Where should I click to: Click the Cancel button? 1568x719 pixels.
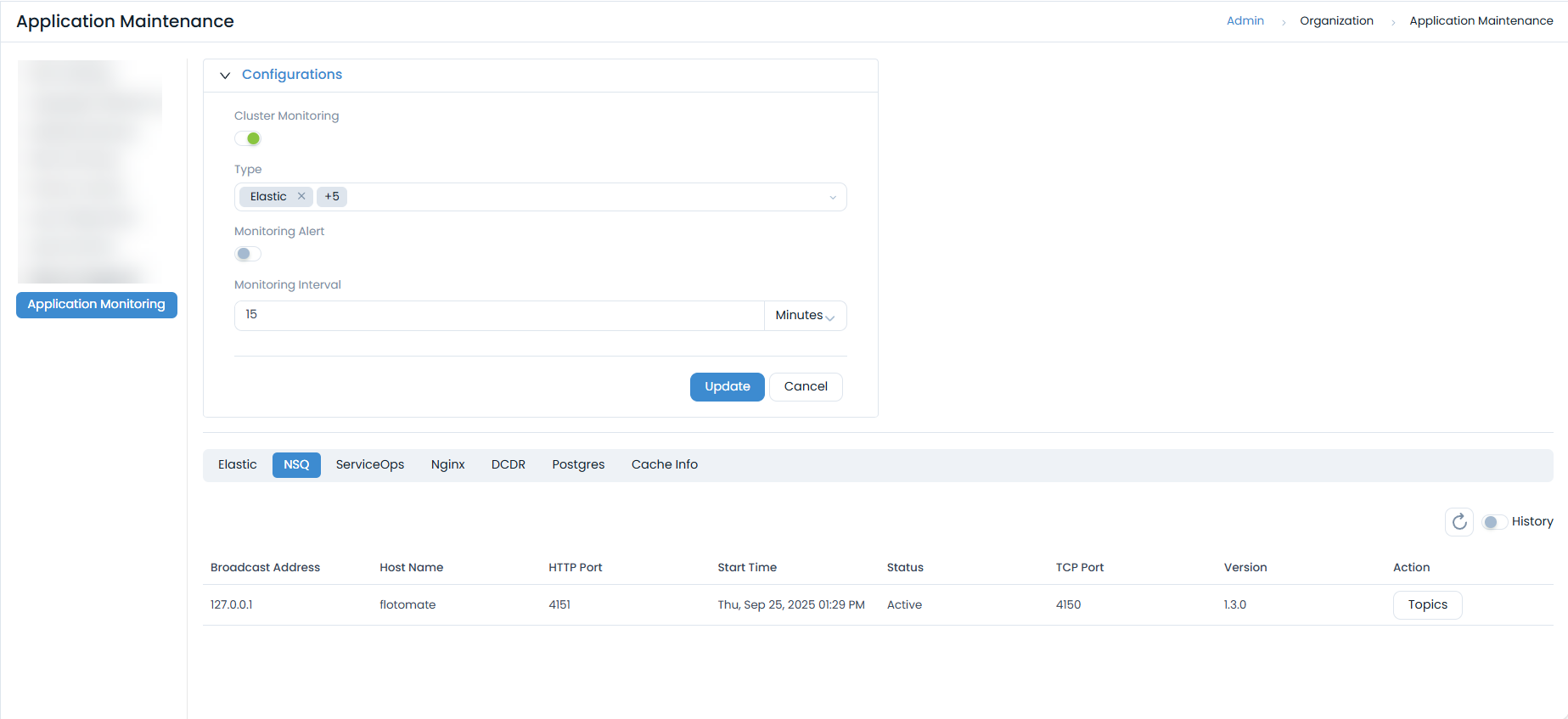[806, 387]
